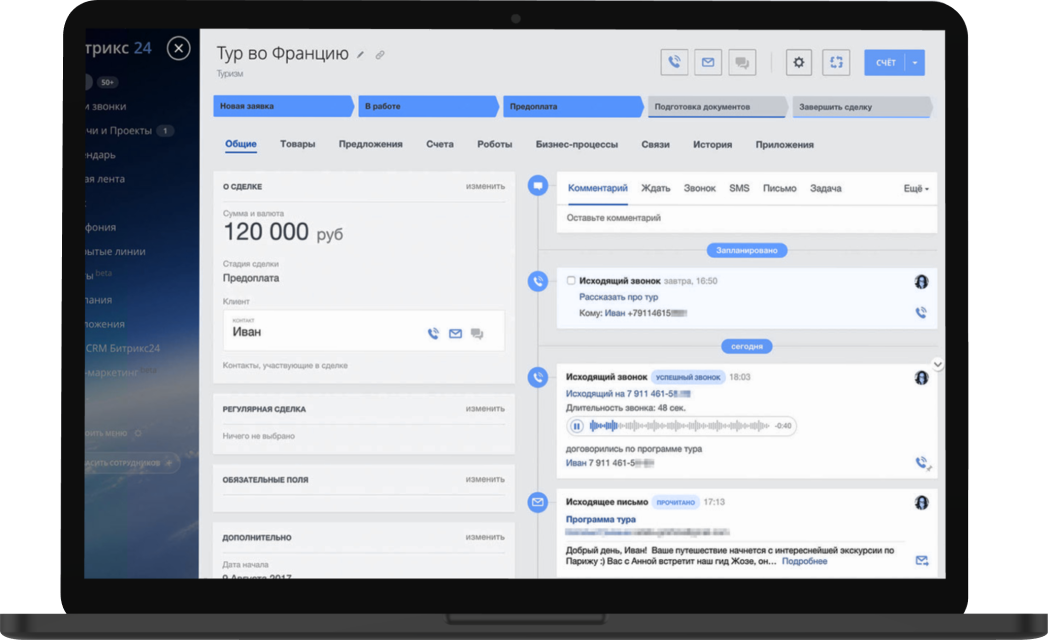Open the dropdown arrow next to СЧЁТ
The width and height of the screenshot is (1048, 640).
point(915,62)
